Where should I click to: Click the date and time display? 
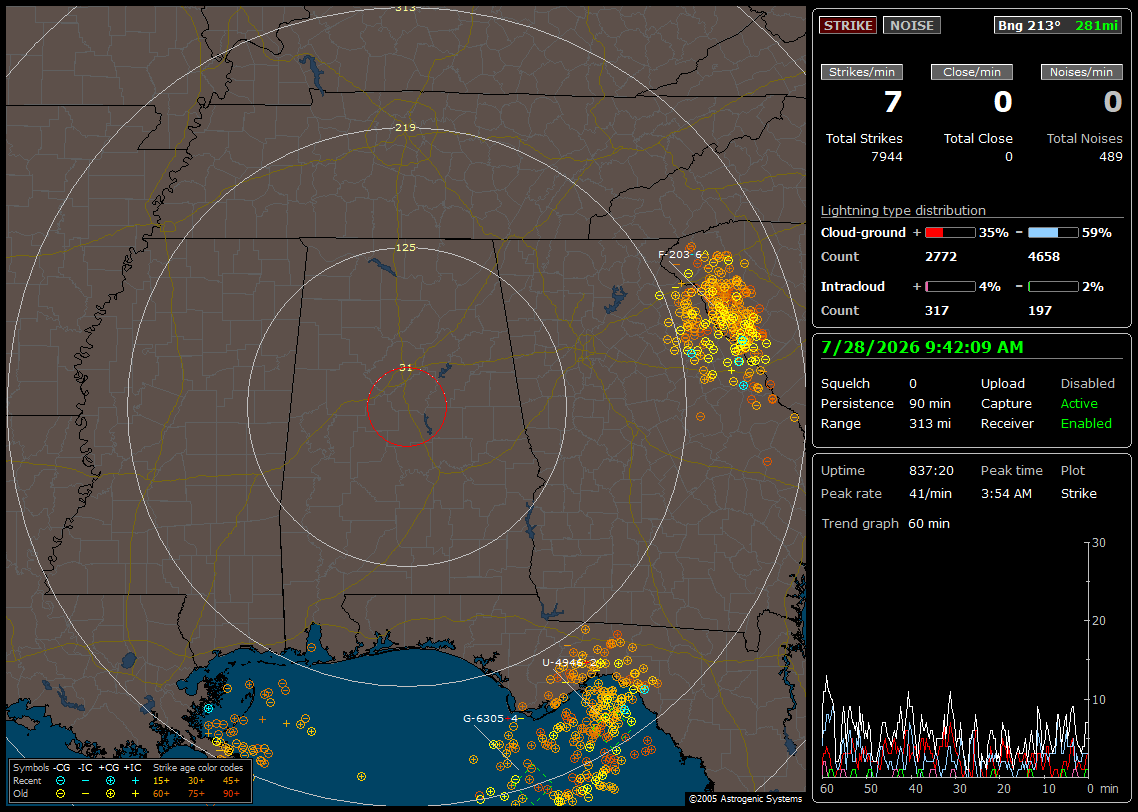(922, 347)
